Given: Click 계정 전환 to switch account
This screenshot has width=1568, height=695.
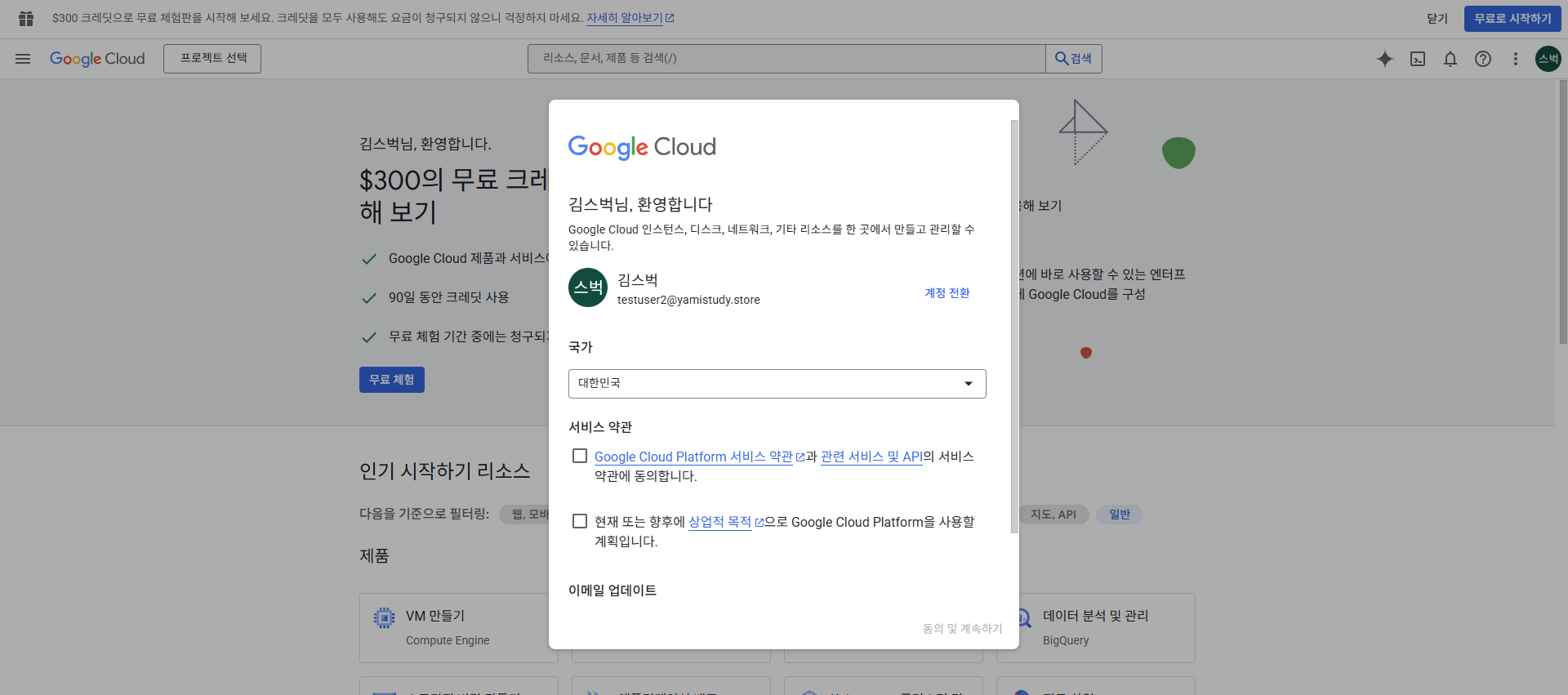Looking at the screenshot, I should 947,293.
